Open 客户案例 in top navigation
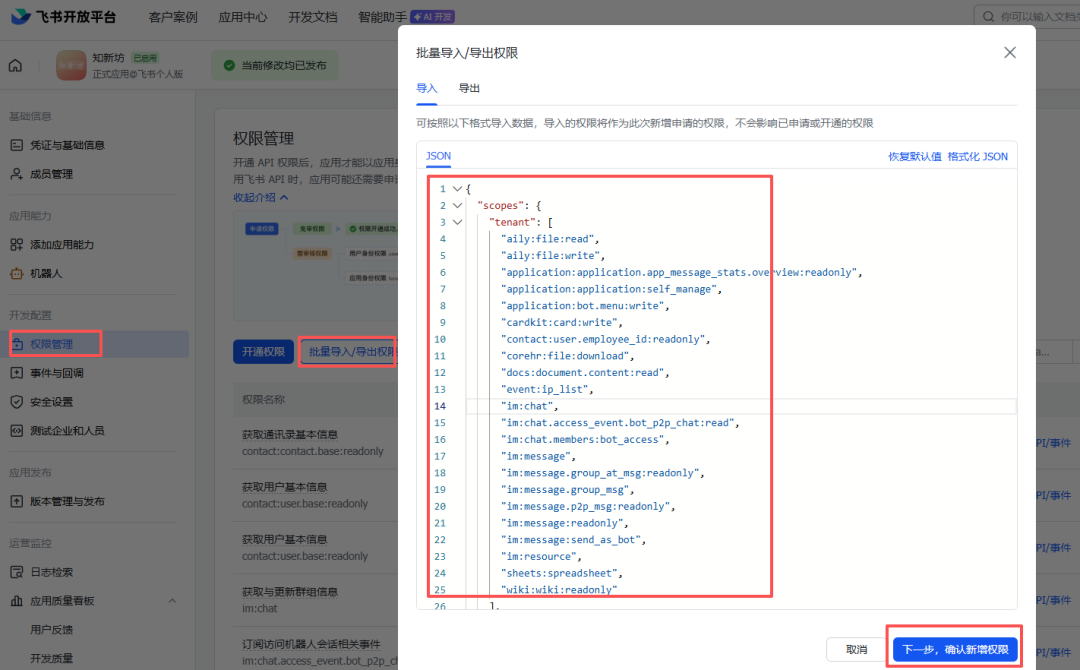This screenshot has height=670, width=1080. [173, 17]
